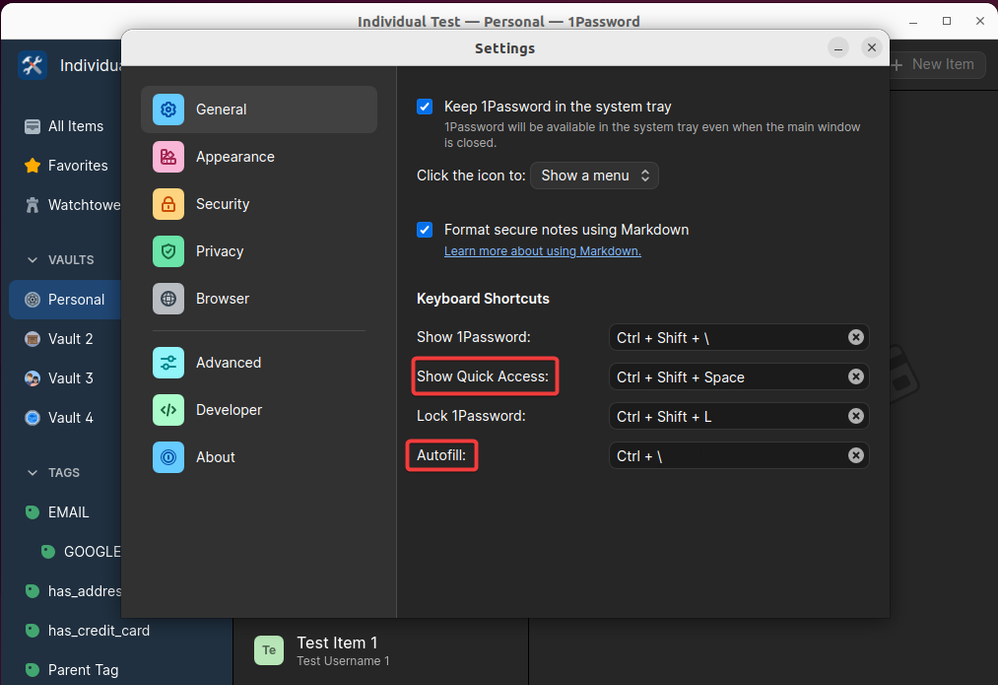Select the All Items label in sidebar

point(76,127)
